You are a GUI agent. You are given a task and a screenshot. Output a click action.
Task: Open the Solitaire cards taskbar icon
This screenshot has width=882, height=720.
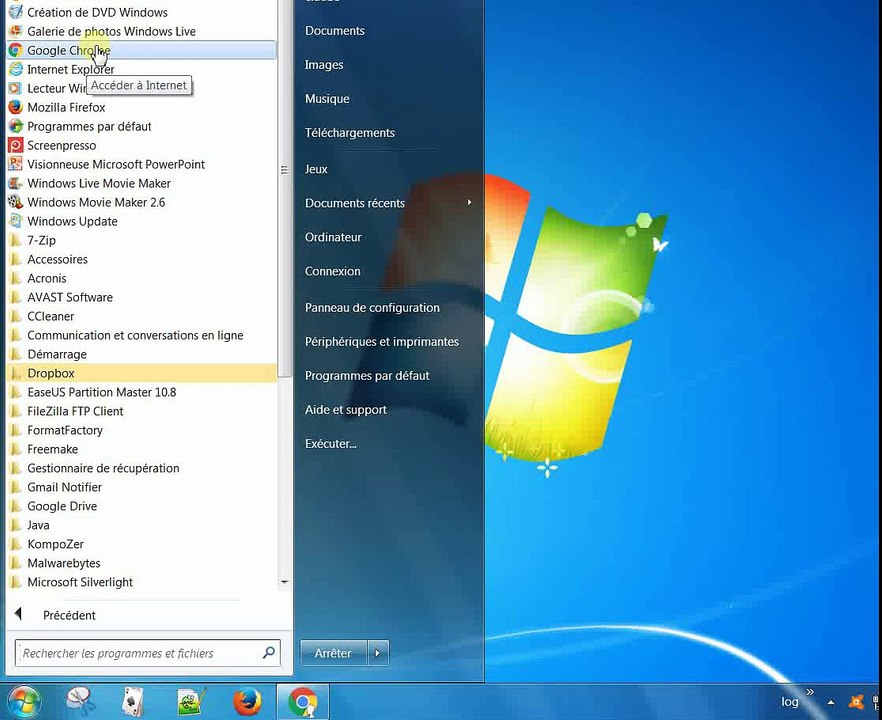click(133, 701)
